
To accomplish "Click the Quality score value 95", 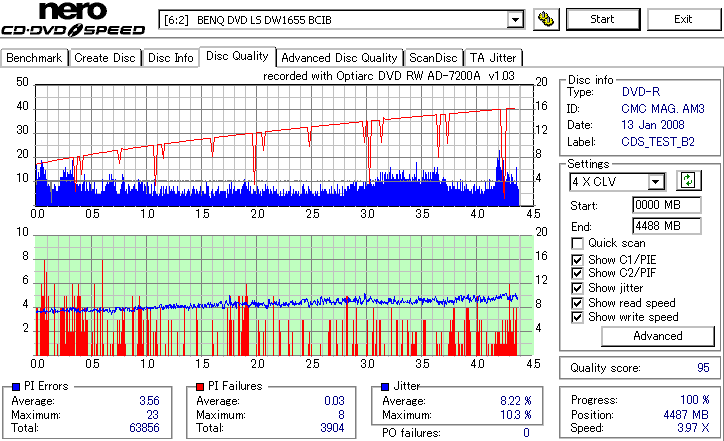I will [x=703, y=368].
